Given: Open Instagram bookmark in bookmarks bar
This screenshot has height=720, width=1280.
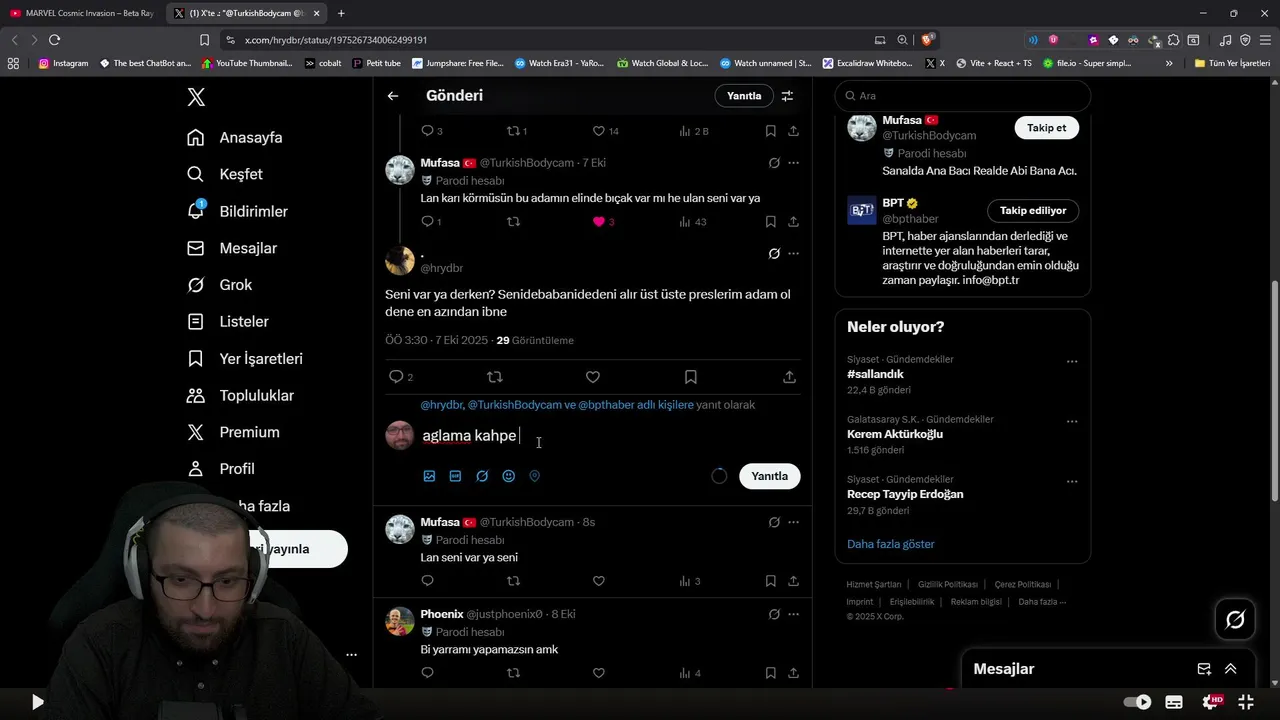Looking at the screenshot, I should pyautogui.click(x=63, y=63).
